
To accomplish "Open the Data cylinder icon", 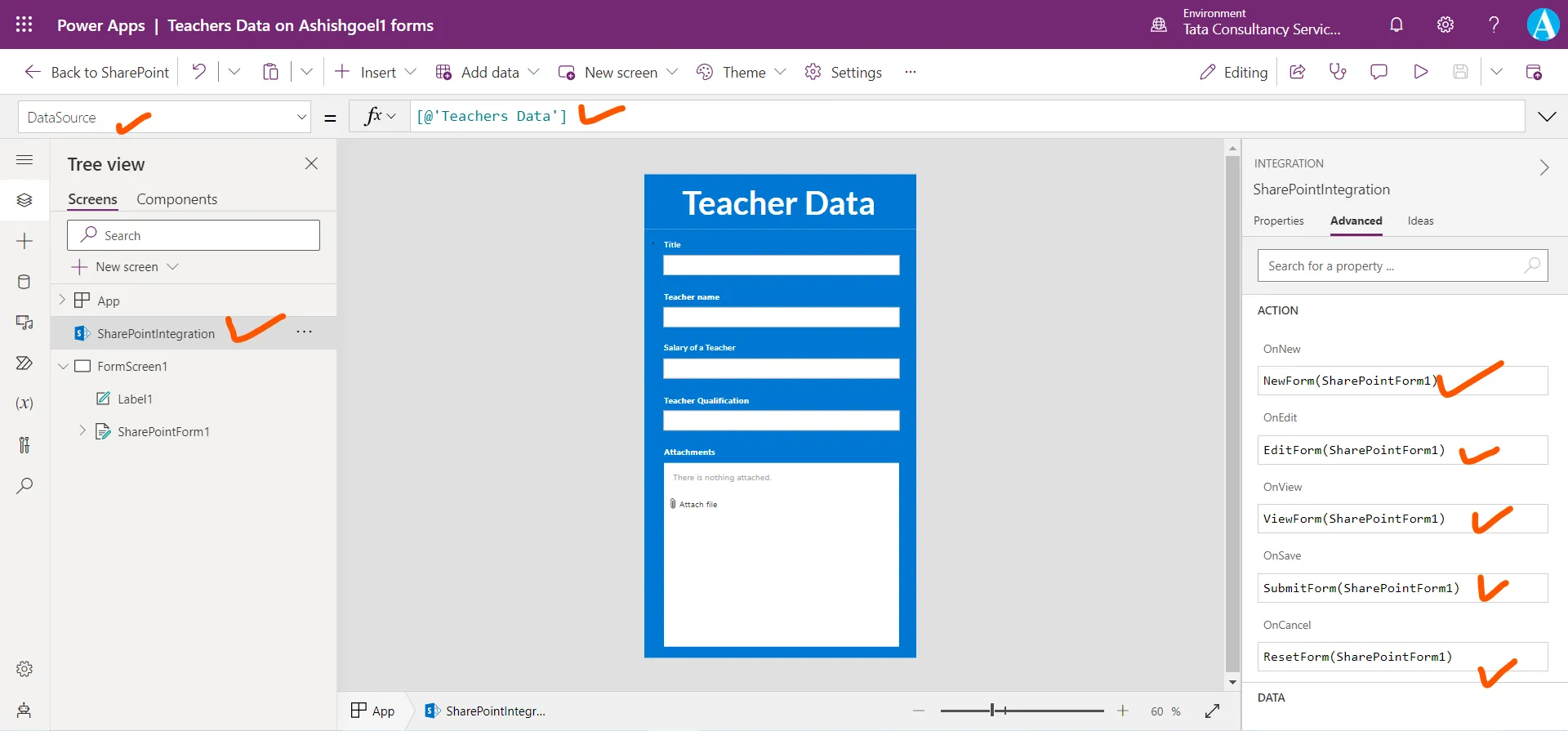I will [24, 282].
